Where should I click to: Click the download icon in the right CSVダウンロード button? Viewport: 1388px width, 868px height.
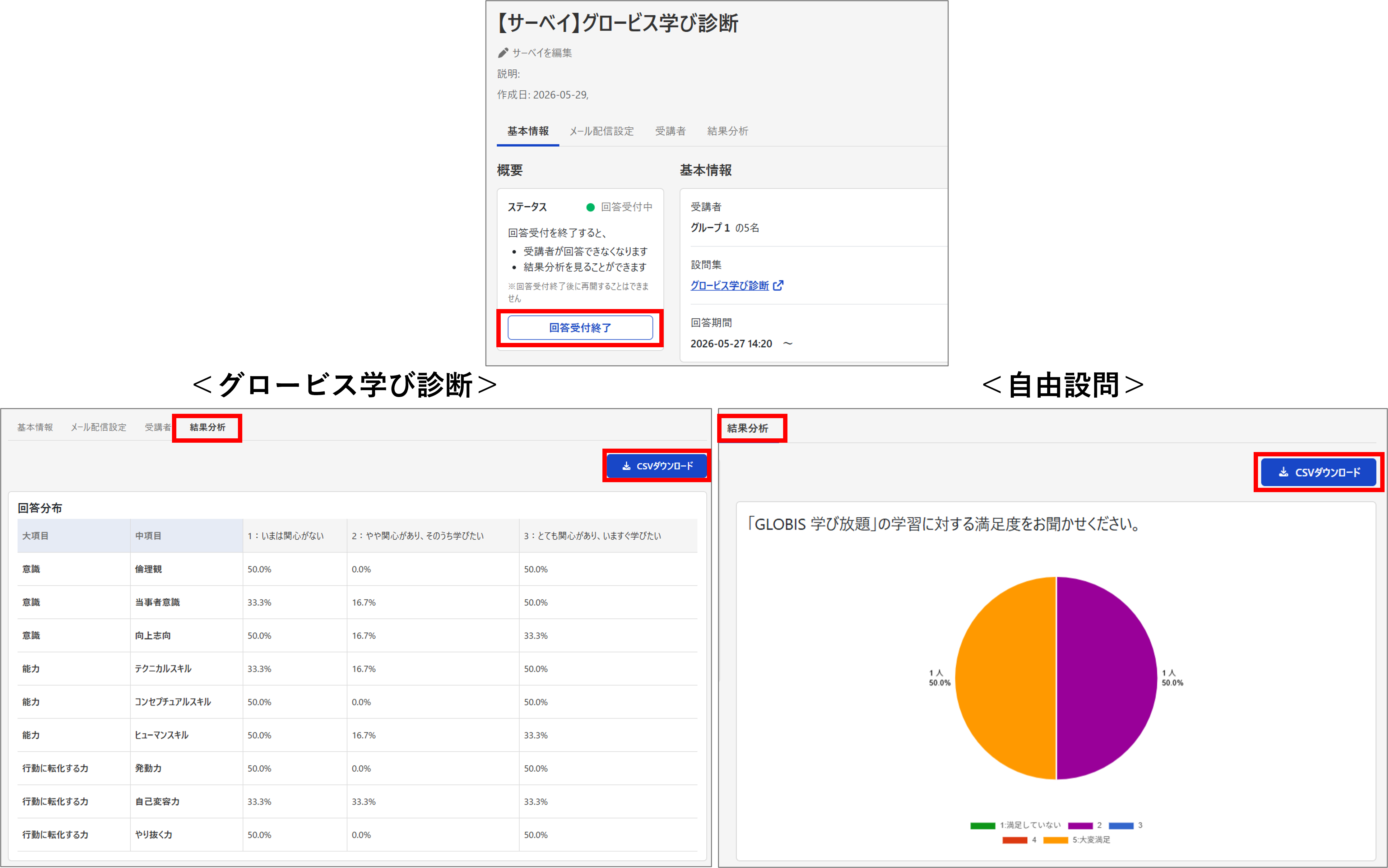1283,473
